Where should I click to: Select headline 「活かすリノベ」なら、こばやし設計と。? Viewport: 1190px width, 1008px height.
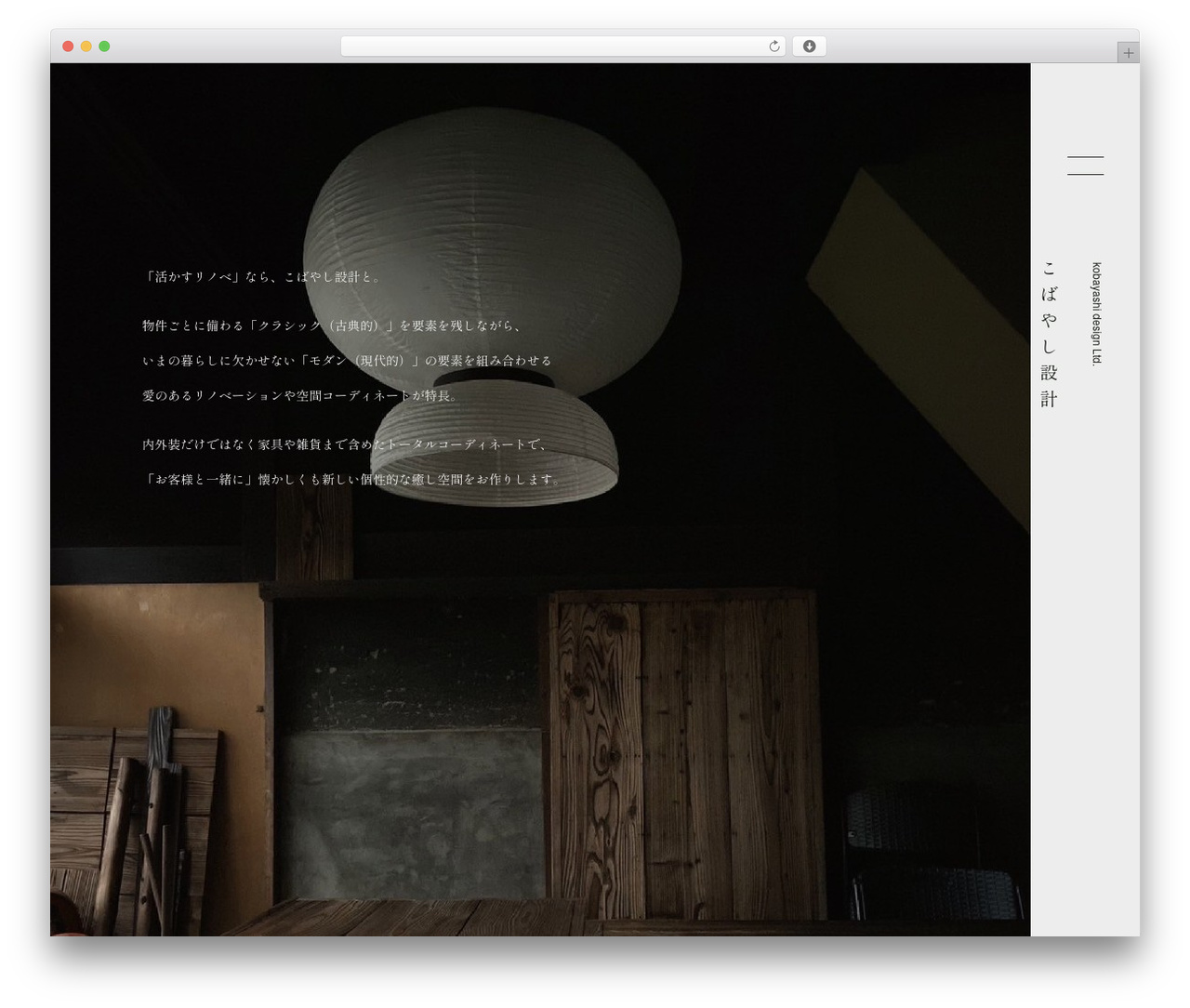click(x=261, y=277)
